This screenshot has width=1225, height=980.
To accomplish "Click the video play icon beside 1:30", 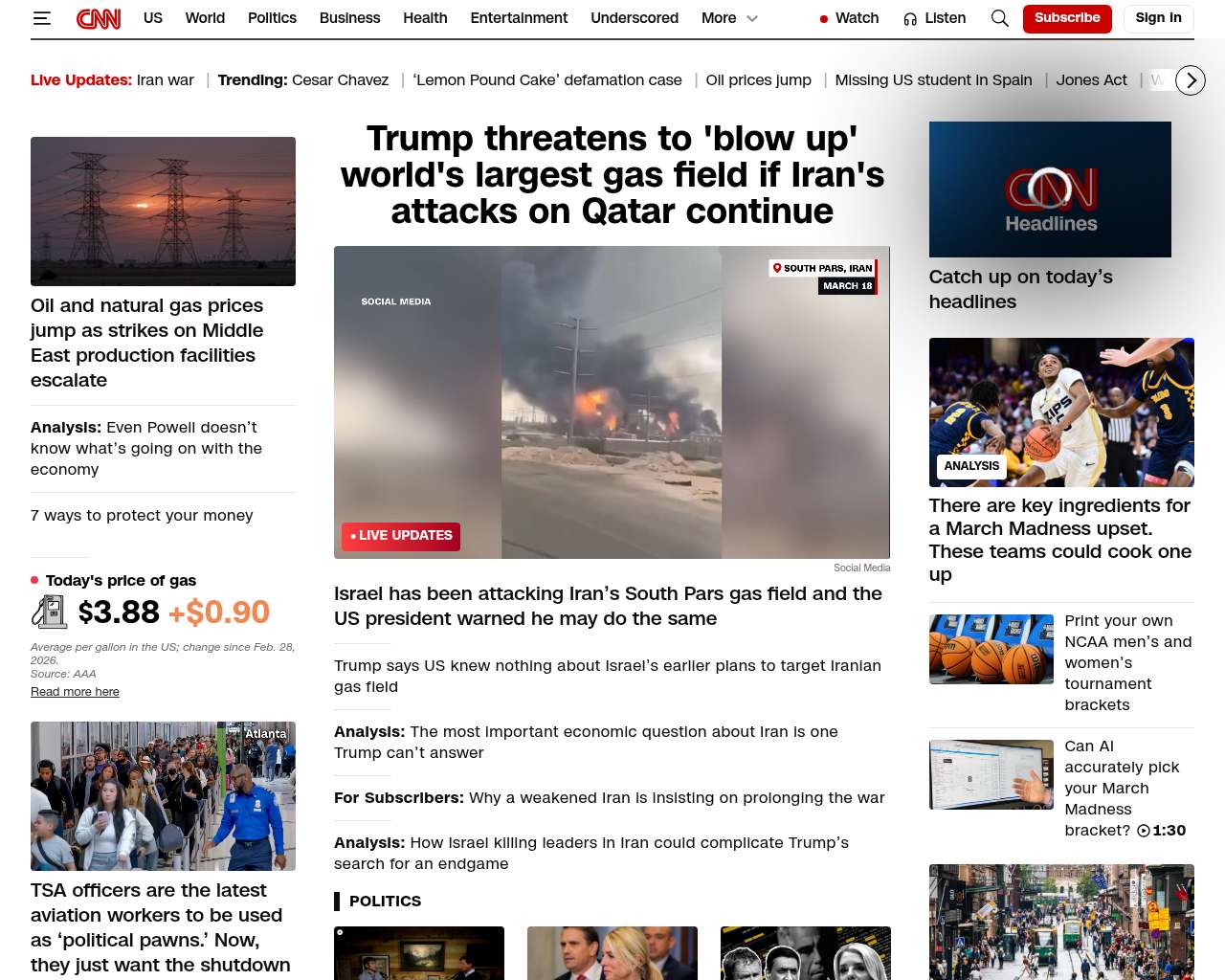I will tap(1144, 831).
